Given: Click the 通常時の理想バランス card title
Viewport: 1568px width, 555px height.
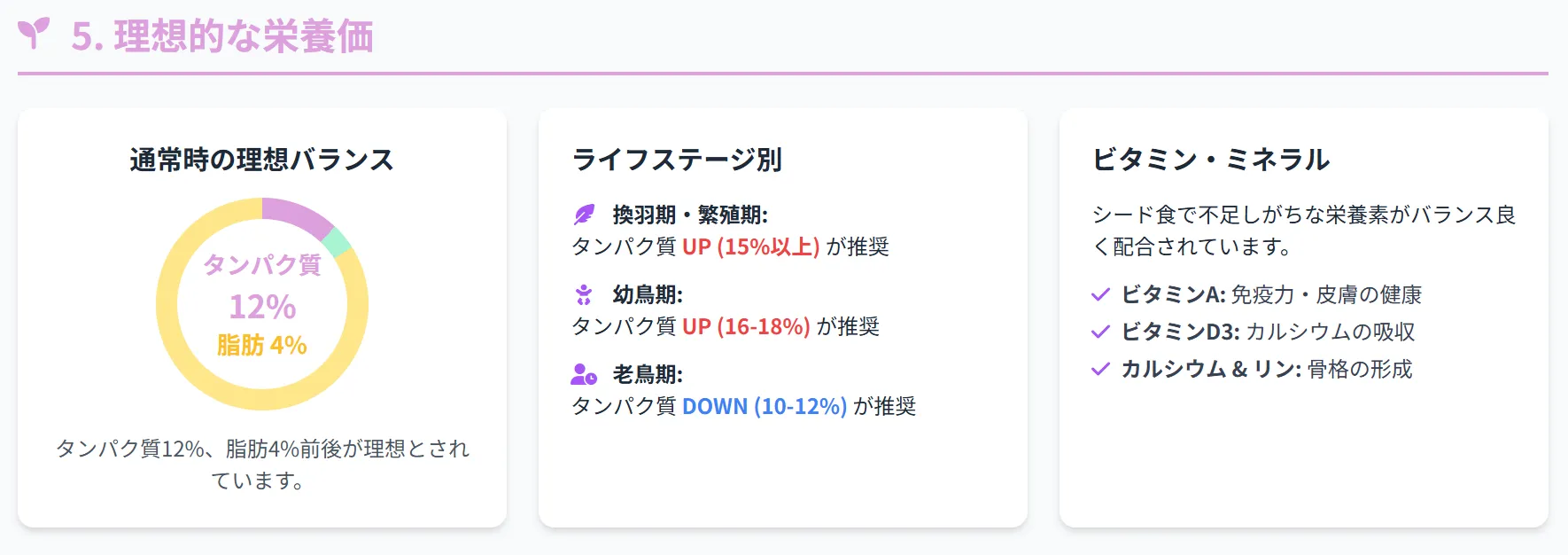Looking at the screenshot, I should pos(262,160).
